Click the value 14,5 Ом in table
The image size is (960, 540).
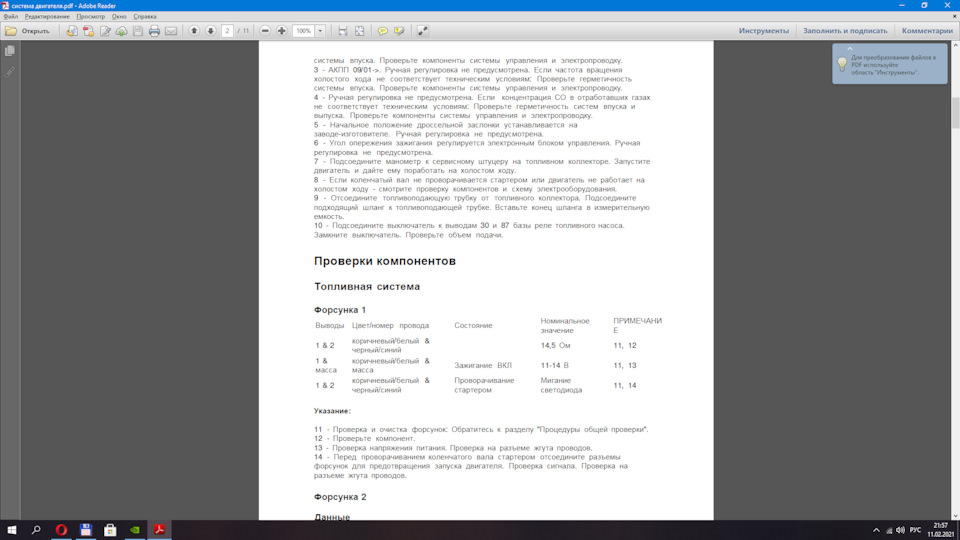pos(555,345)
